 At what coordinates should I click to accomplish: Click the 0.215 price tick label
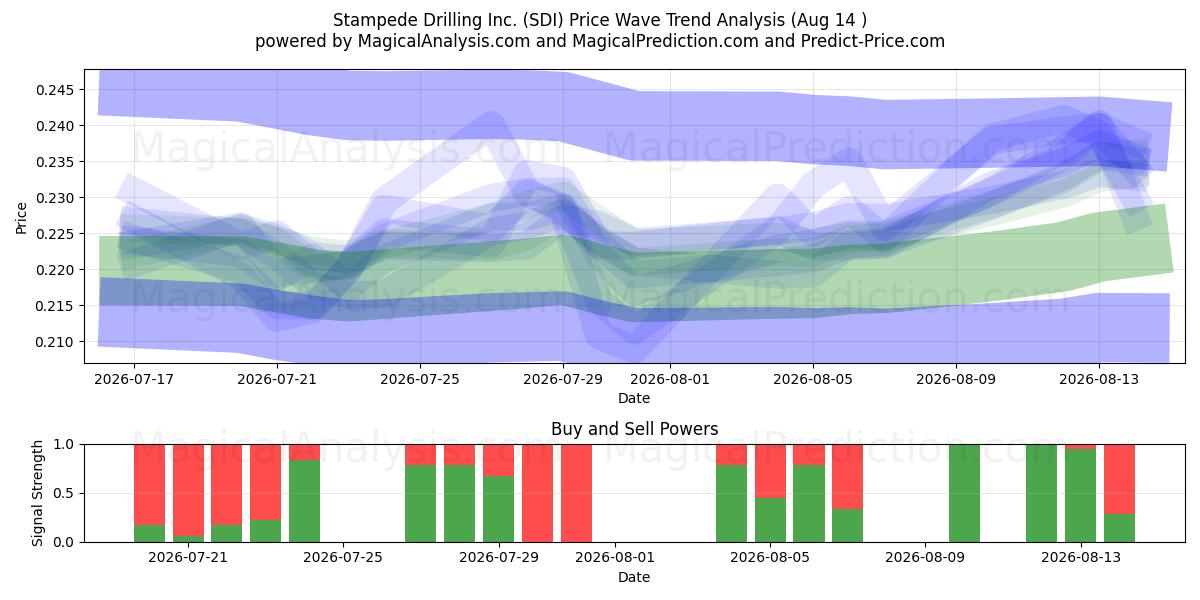coord(55,306)
